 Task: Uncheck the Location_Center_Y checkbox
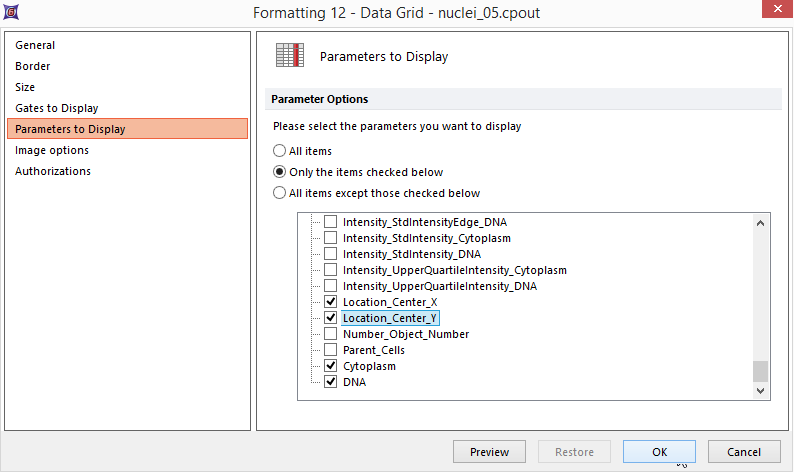click(330, 318)
